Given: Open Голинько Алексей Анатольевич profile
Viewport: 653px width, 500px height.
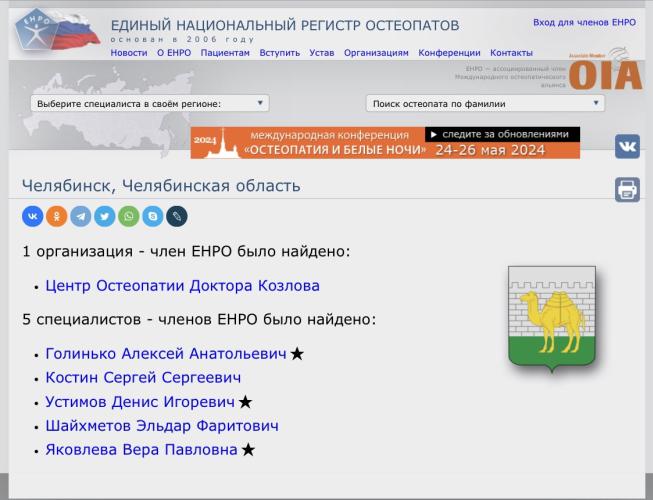Looking at the screenshot, I should coord(166,354).
